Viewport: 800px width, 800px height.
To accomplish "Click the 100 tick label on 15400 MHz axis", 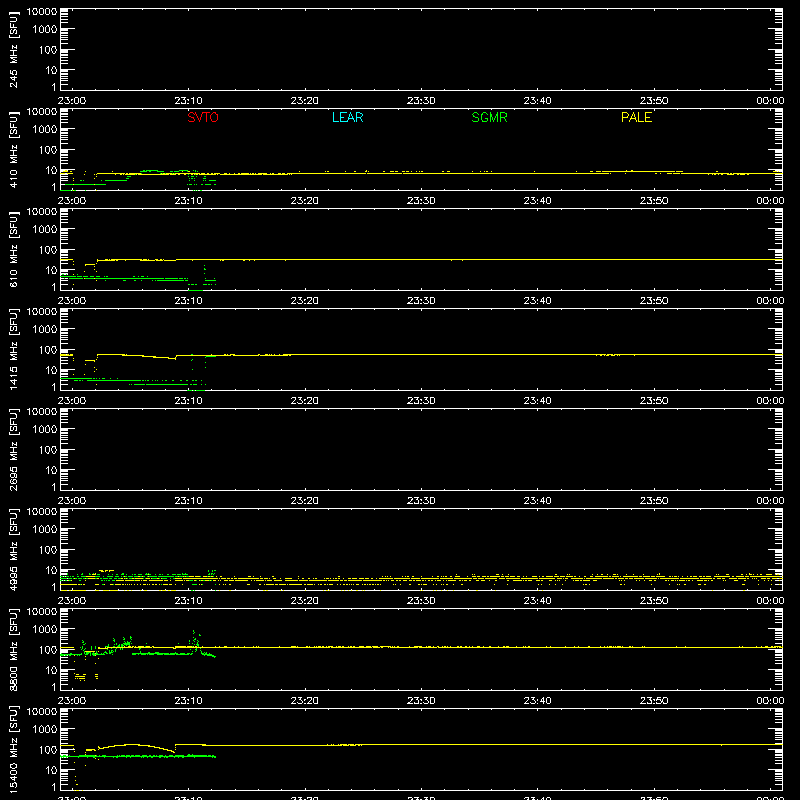I will coord(49,750).
